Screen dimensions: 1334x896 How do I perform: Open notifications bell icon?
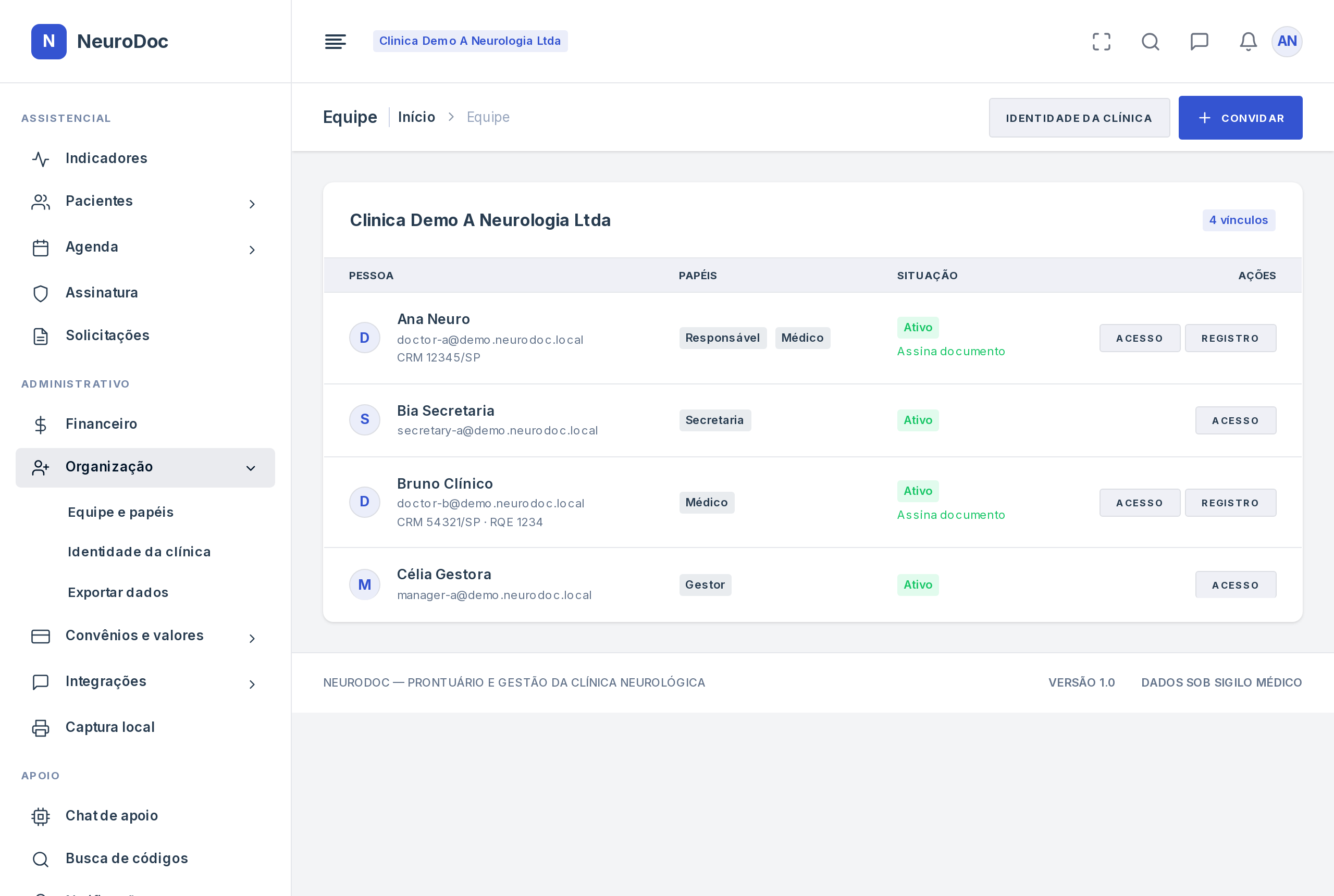coord(1248,41)
